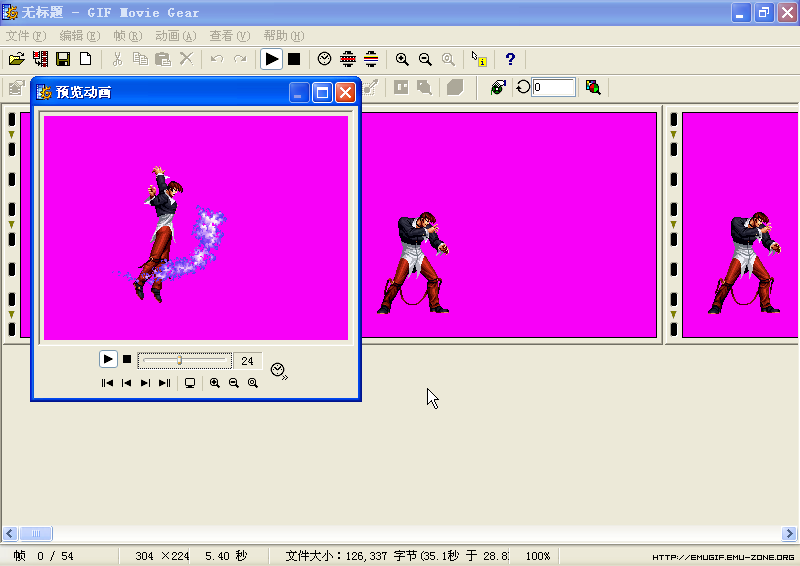Step to previous frame in preview

click(x=126, y=383)
